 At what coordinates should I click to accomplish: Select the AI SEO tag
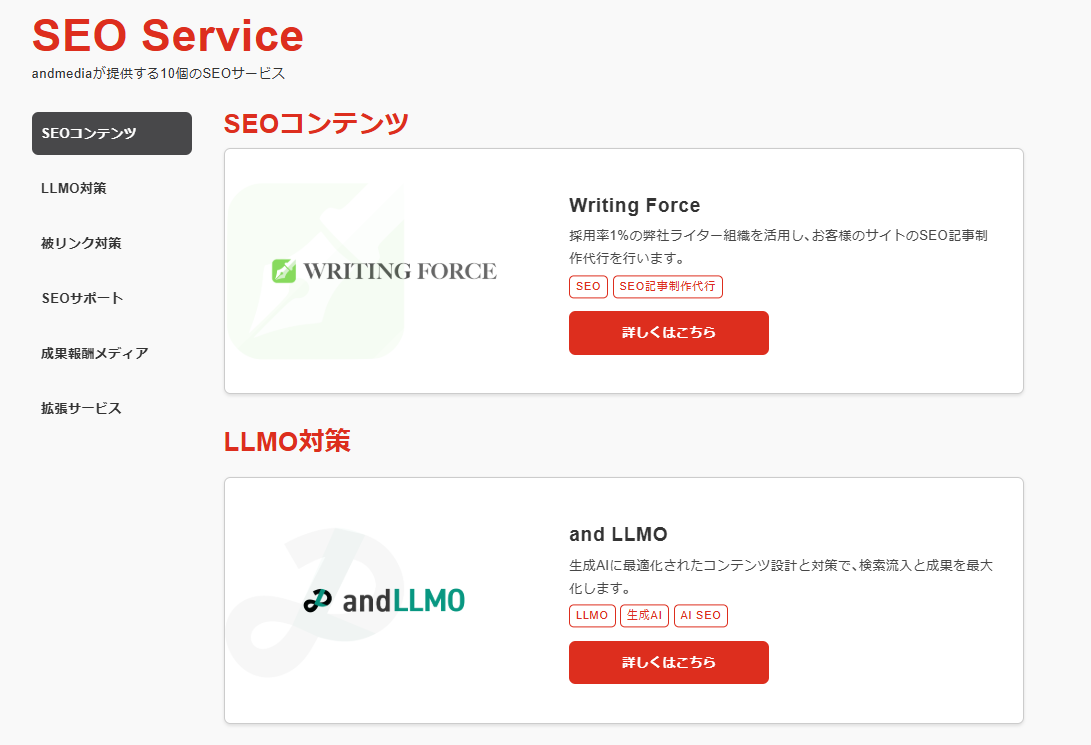point(700,616)
